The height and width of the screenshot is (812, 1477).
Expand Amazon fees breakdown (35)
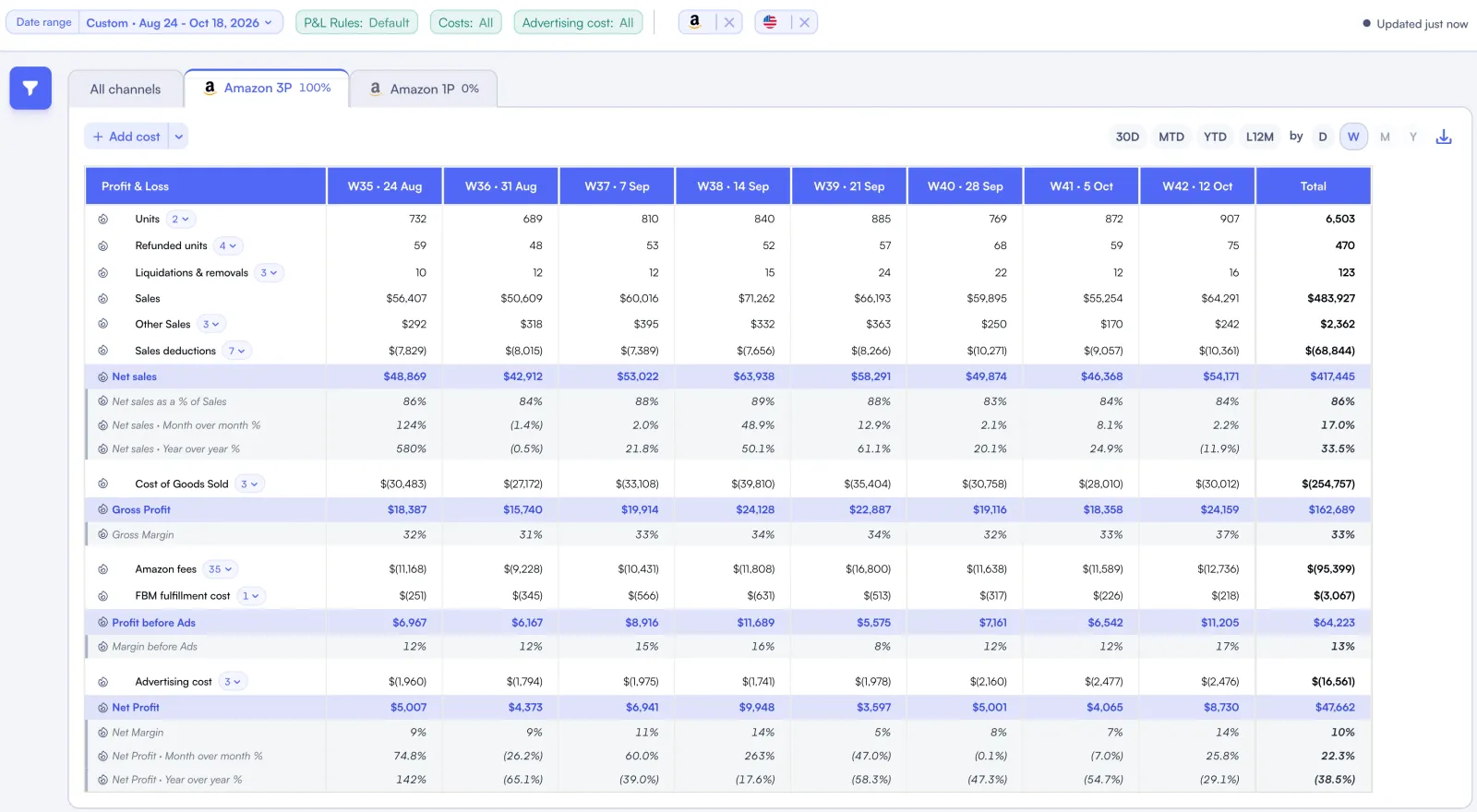(221, 570)
